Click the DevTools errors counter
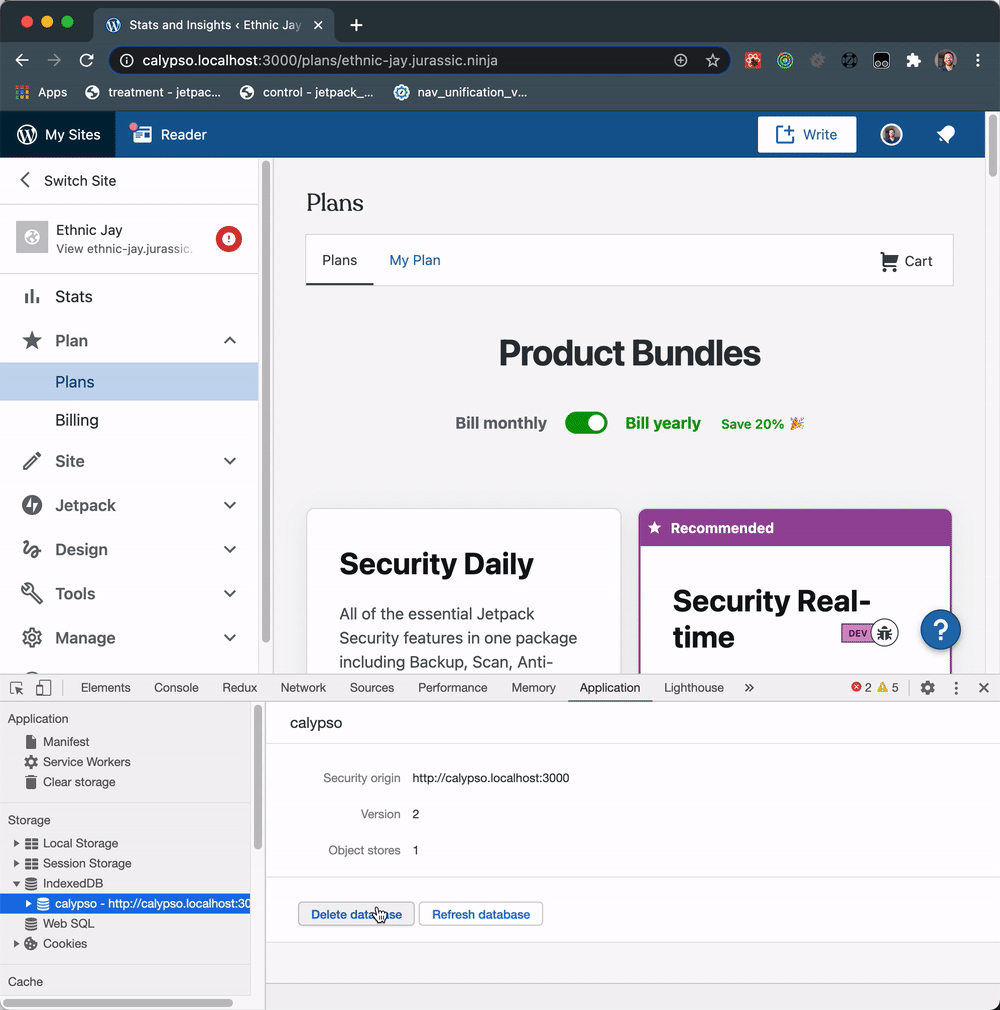Viewport: 1000px width, 1010px height. click(861, 687)
